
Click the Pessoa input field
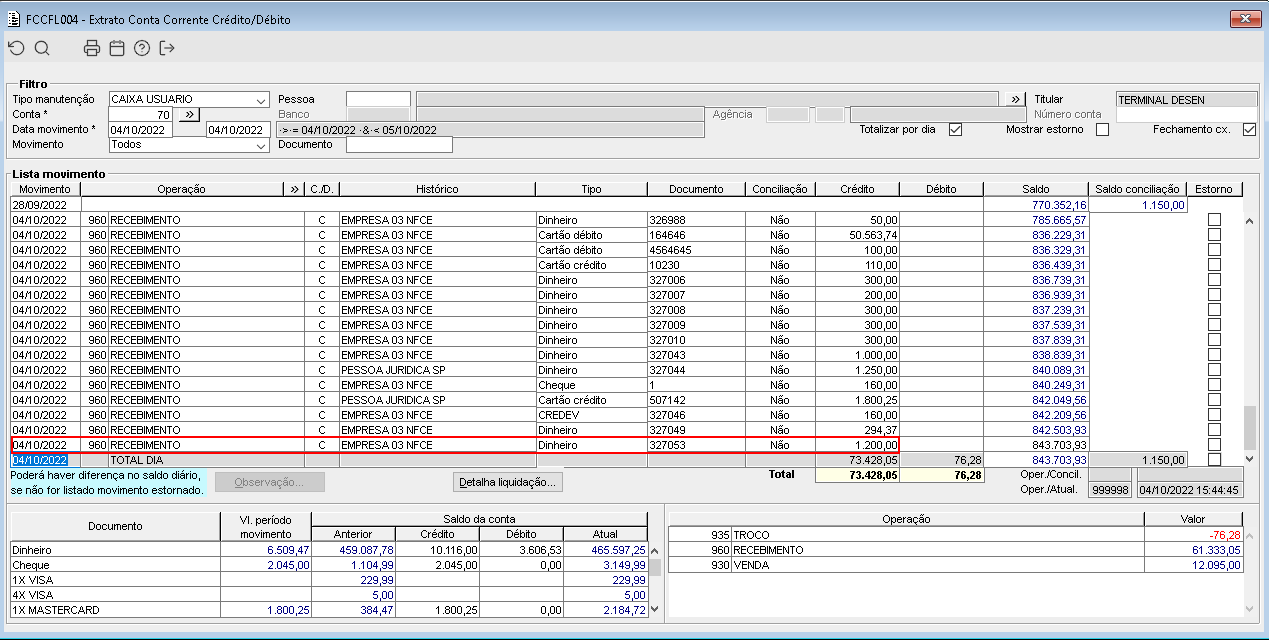point(378,99)
